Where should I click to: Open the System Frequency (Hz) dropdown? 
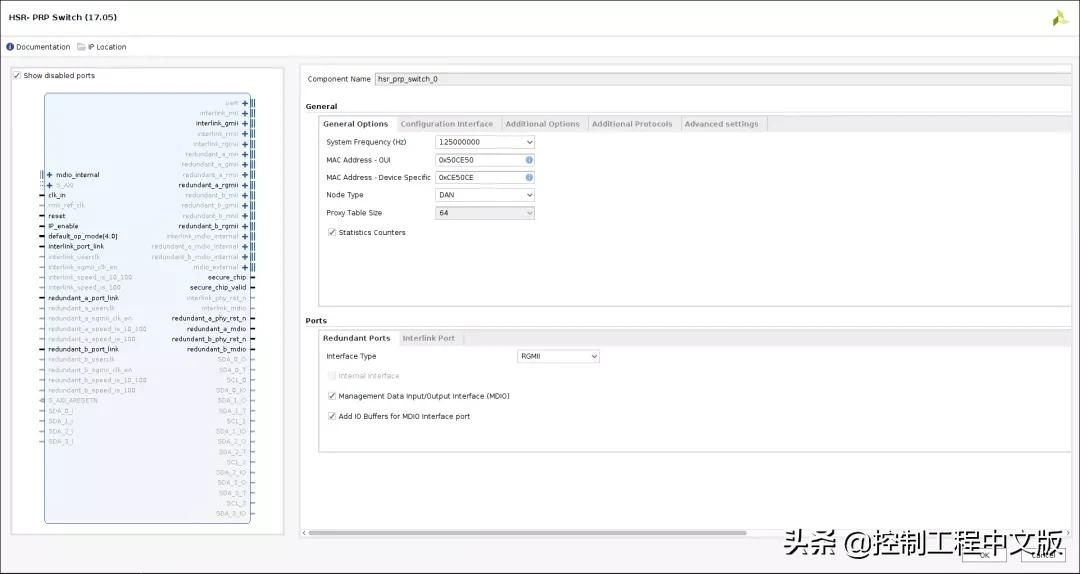(485, 142)
